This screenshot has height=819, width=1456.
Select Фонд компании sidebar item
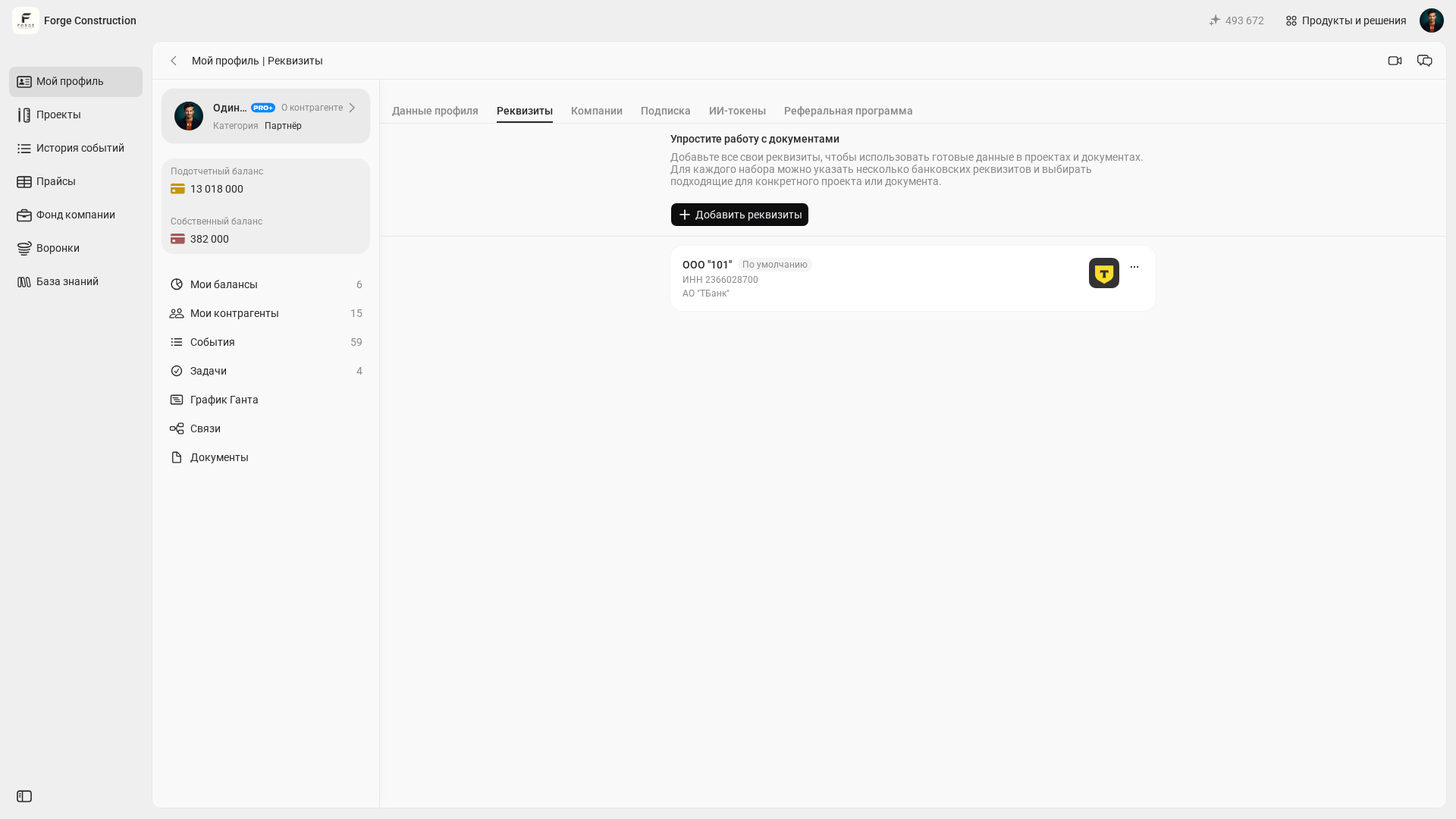tap(76, 215)
